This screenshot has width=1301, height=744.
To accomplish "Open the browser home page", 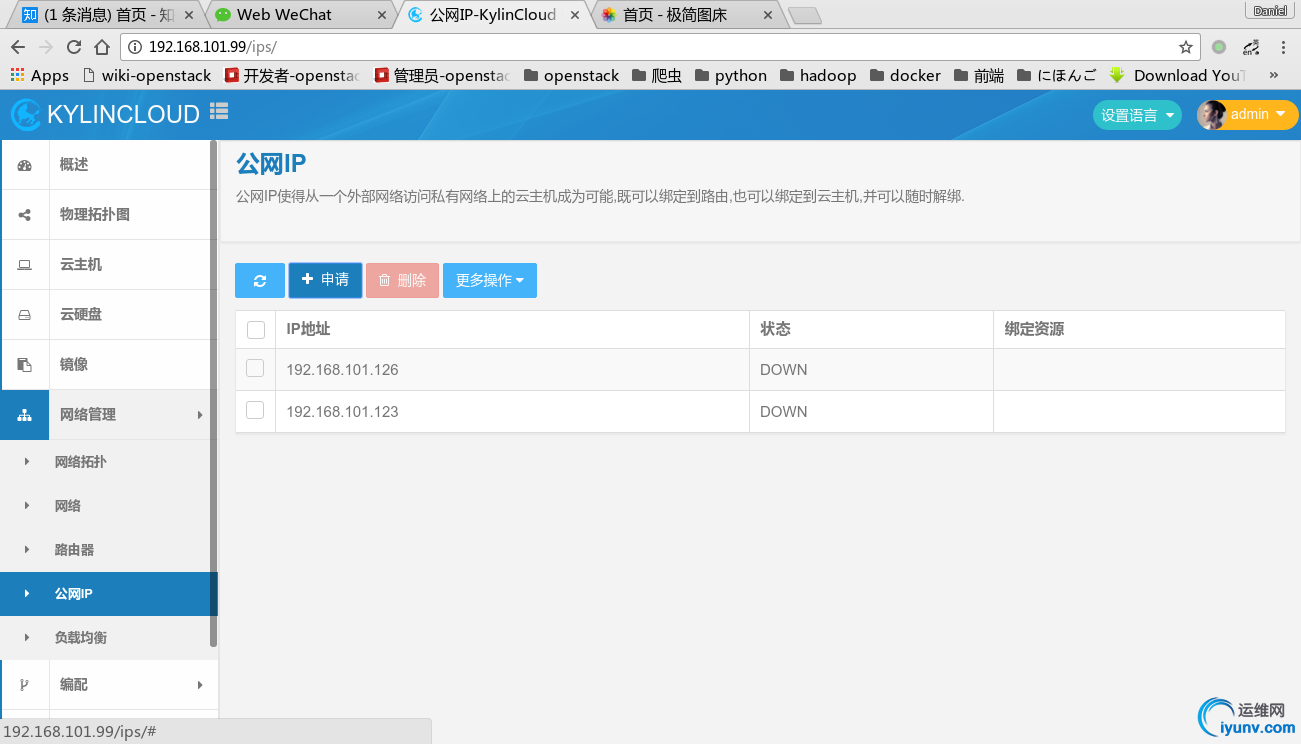I will pyautogui.click(x=101, y=47).
